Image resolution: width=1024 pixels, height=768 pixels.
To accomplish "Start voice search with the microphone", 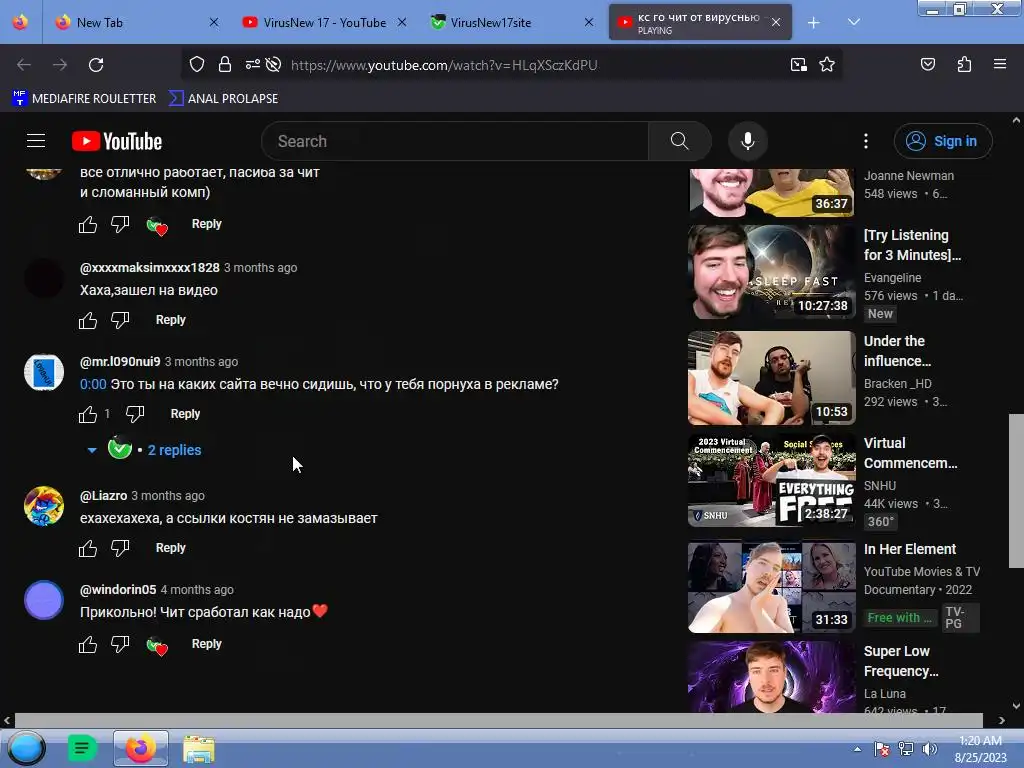I will [748, 141].
